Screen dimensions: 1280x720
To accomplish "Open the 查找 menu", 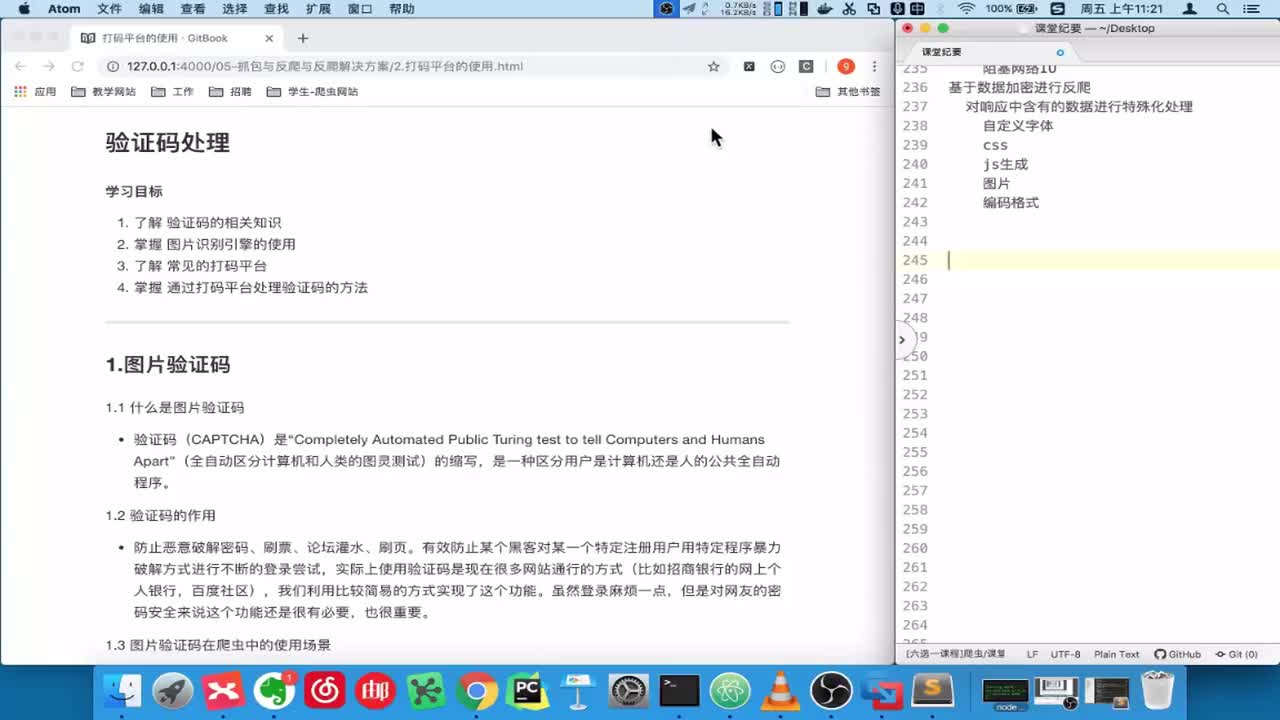I will [276, 9].
